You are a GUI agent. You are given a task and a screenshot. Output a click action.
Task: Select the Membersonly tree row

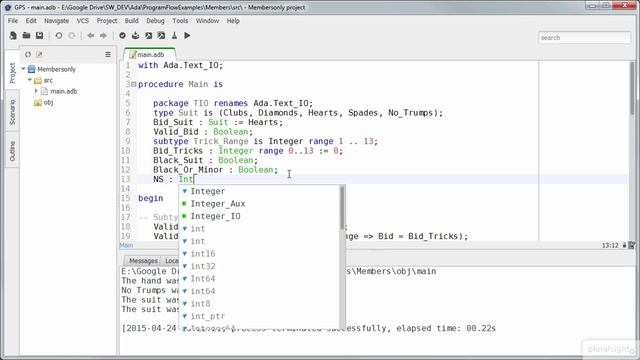[56, 69]
